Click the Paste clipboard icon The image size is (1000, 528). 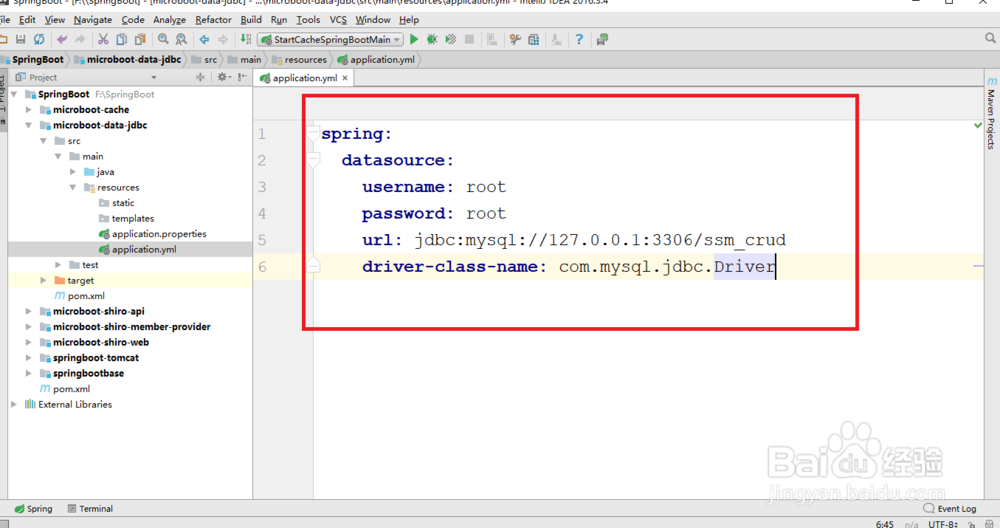point(140,40)
